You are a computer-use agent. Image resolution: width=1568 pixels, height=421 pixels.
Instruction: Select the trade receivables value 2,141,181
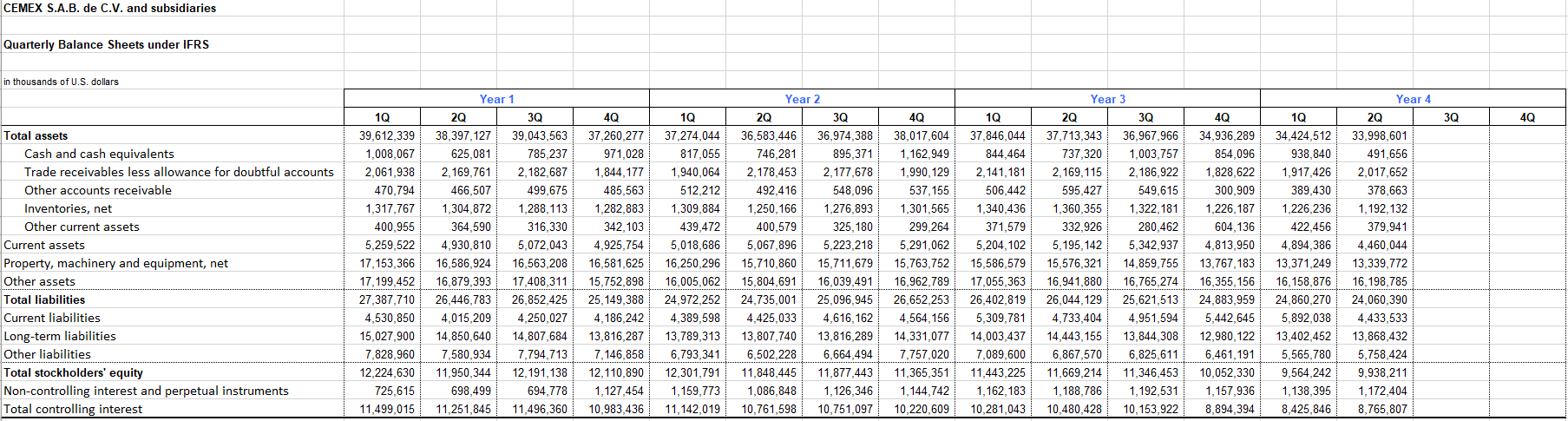coord(1001,172)
